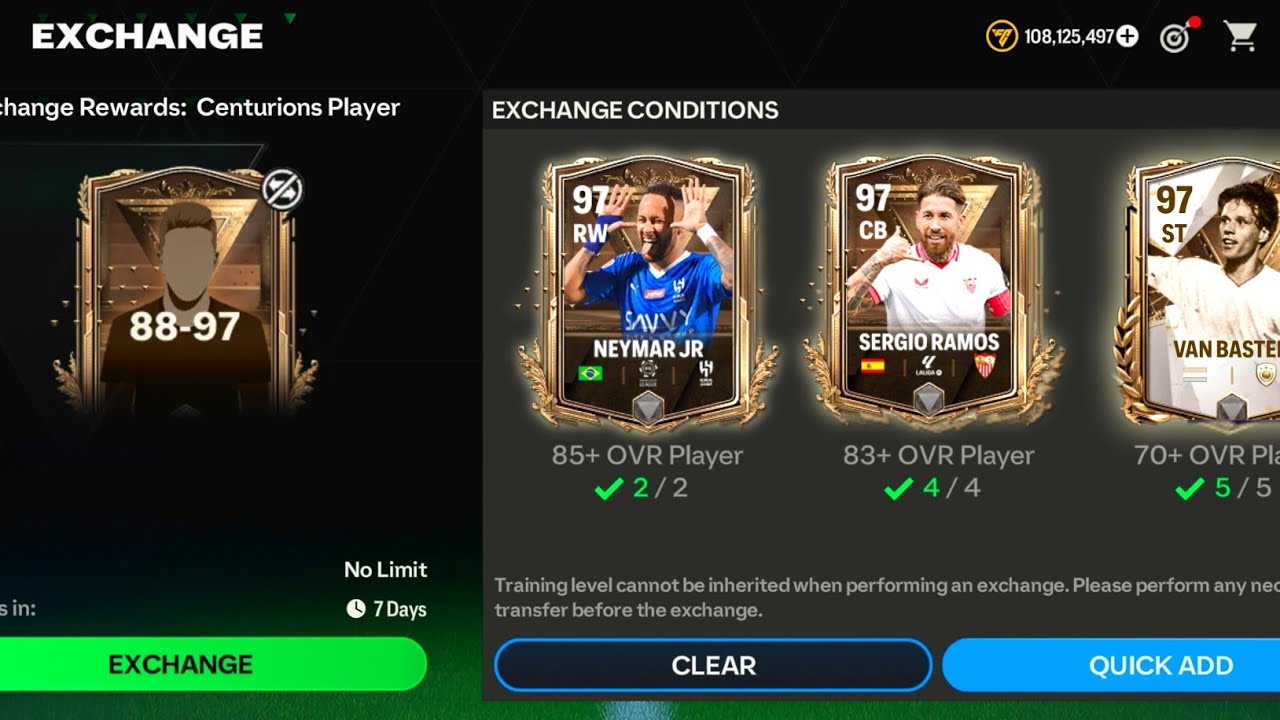The image size is (1280, 720).
Task: Tap the untradable badge on reward card
Action: point(282,189)
